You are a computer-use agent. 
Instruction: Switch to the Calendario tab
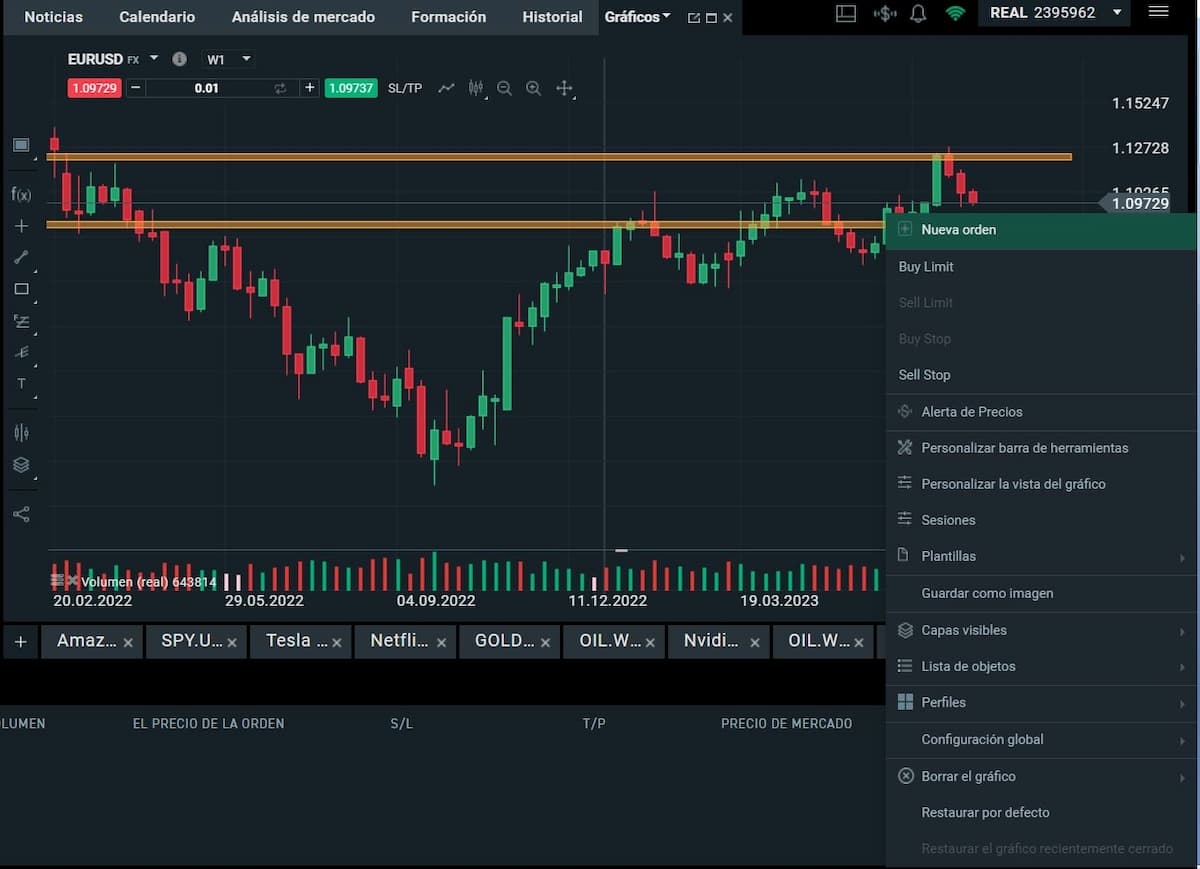coord(157,17)
